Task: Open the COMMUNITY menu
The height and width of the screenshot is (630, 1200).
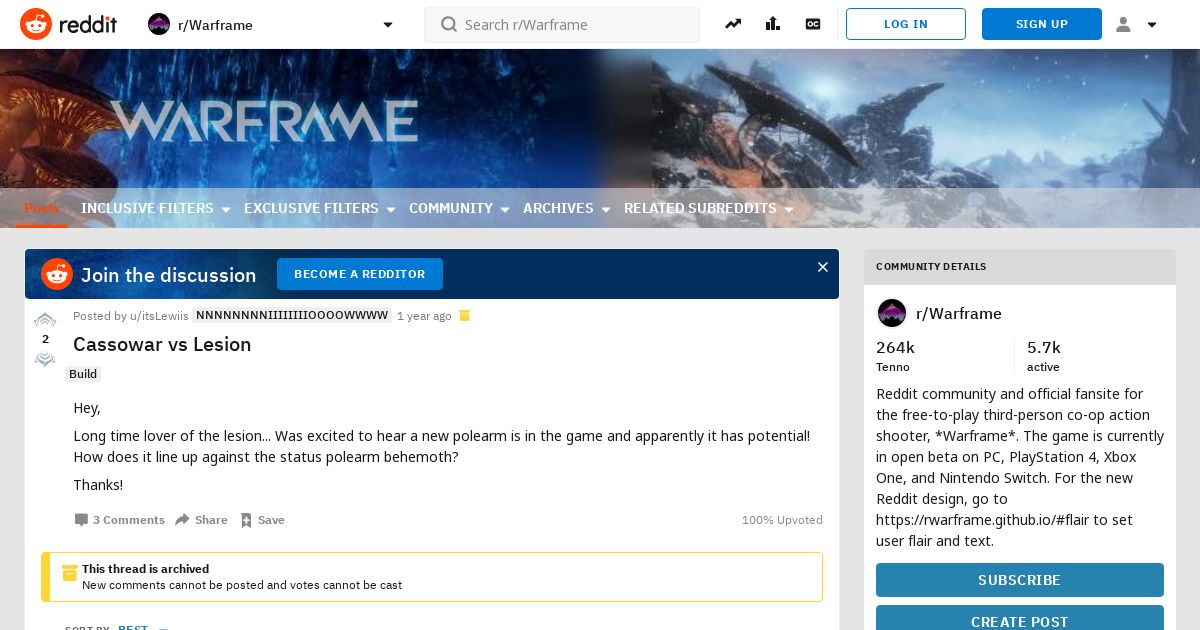Action: point(451,208)
